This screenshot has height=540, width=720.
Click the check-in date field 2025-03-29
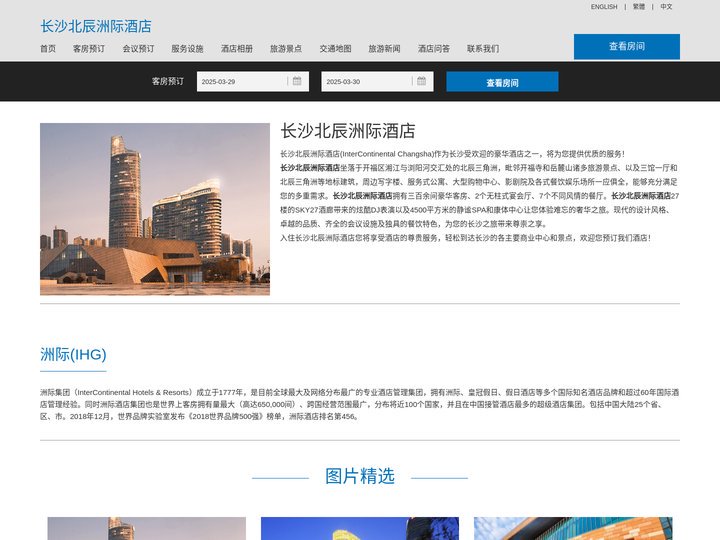pyautogui.click(x=253, y=81)
